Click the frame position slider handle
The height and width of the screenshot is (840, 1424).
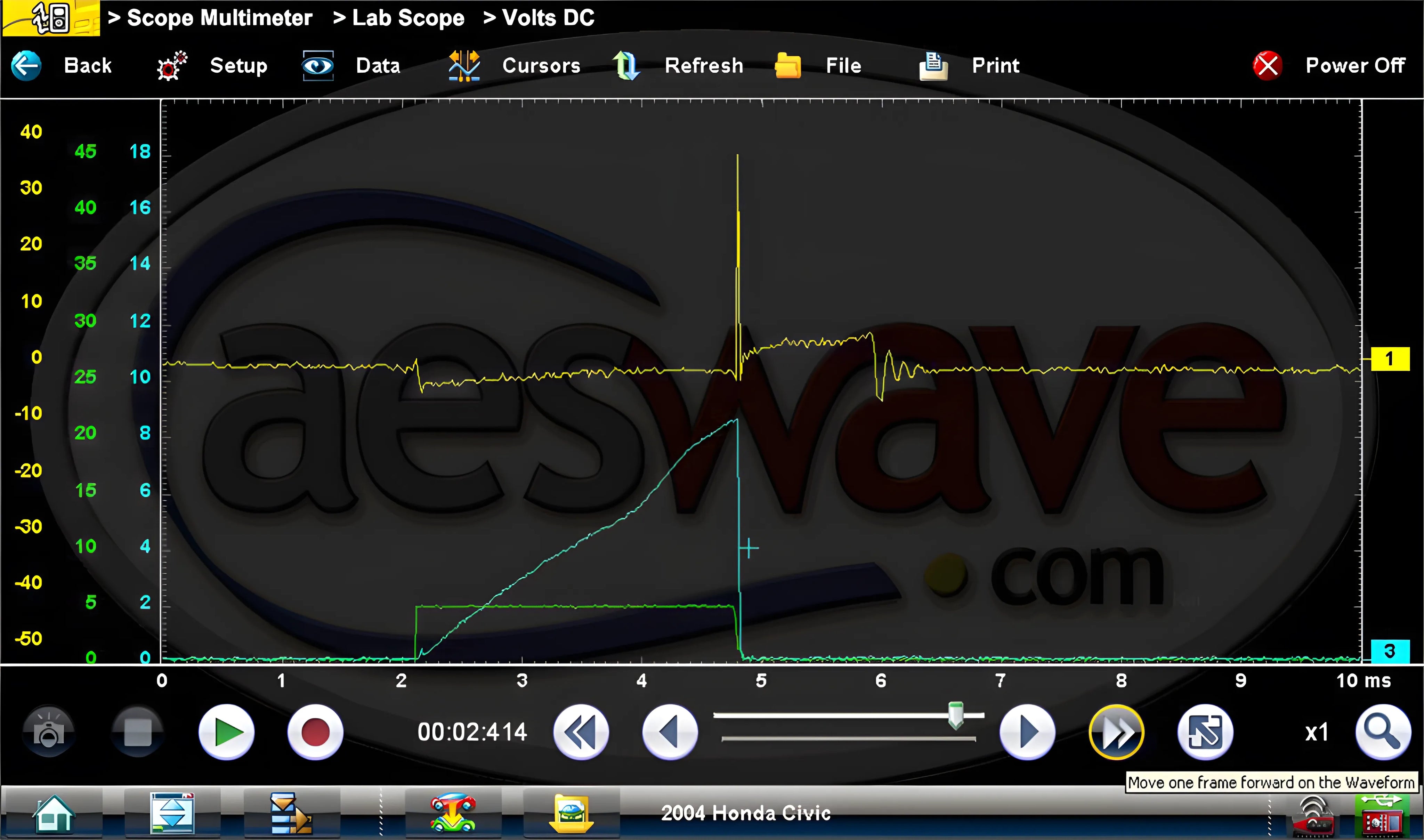[955, 715]
